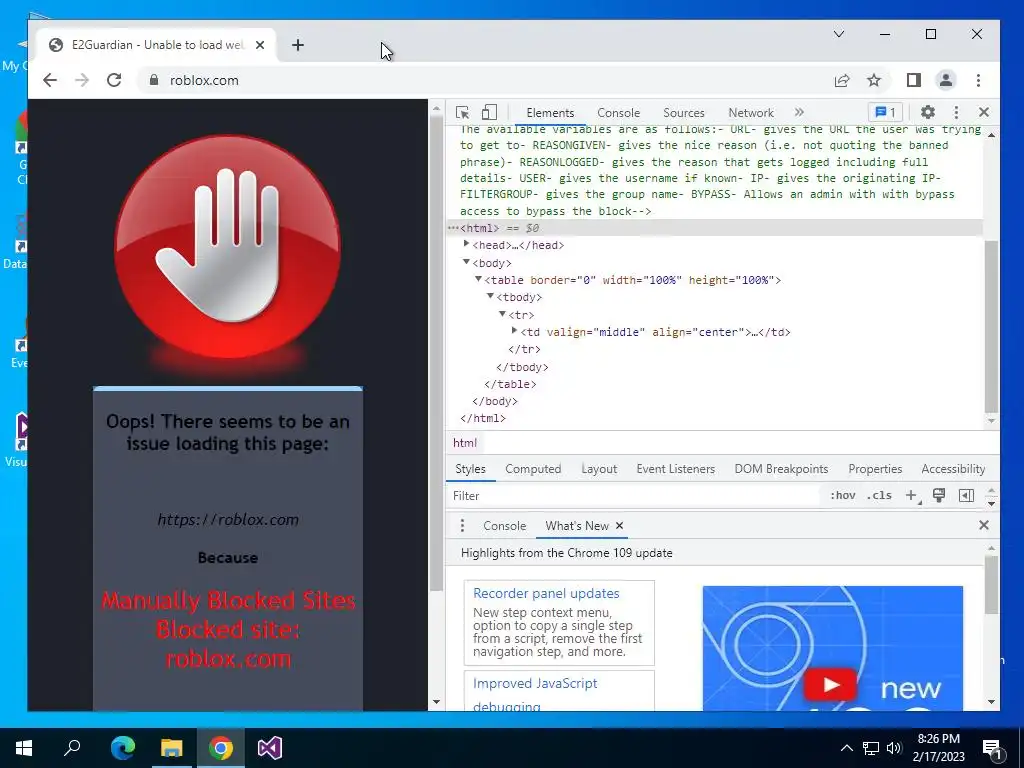Open the Recorder panel updates link
This screenshot has width=1024, height=768.
(546, 594)
